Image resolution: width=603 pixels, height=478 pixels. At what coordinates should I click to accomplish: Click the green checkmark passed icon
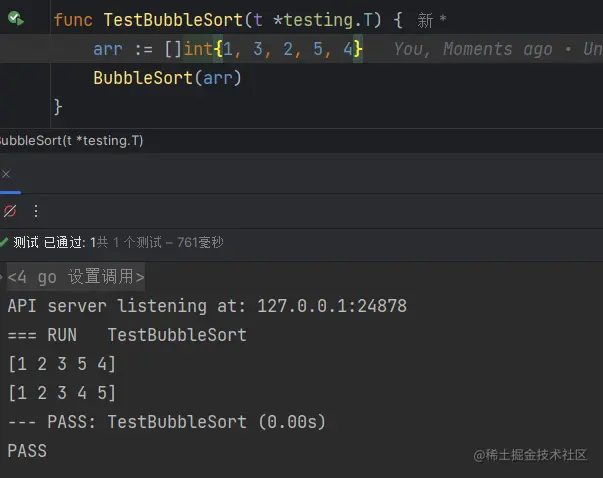[x=4, y=242]
